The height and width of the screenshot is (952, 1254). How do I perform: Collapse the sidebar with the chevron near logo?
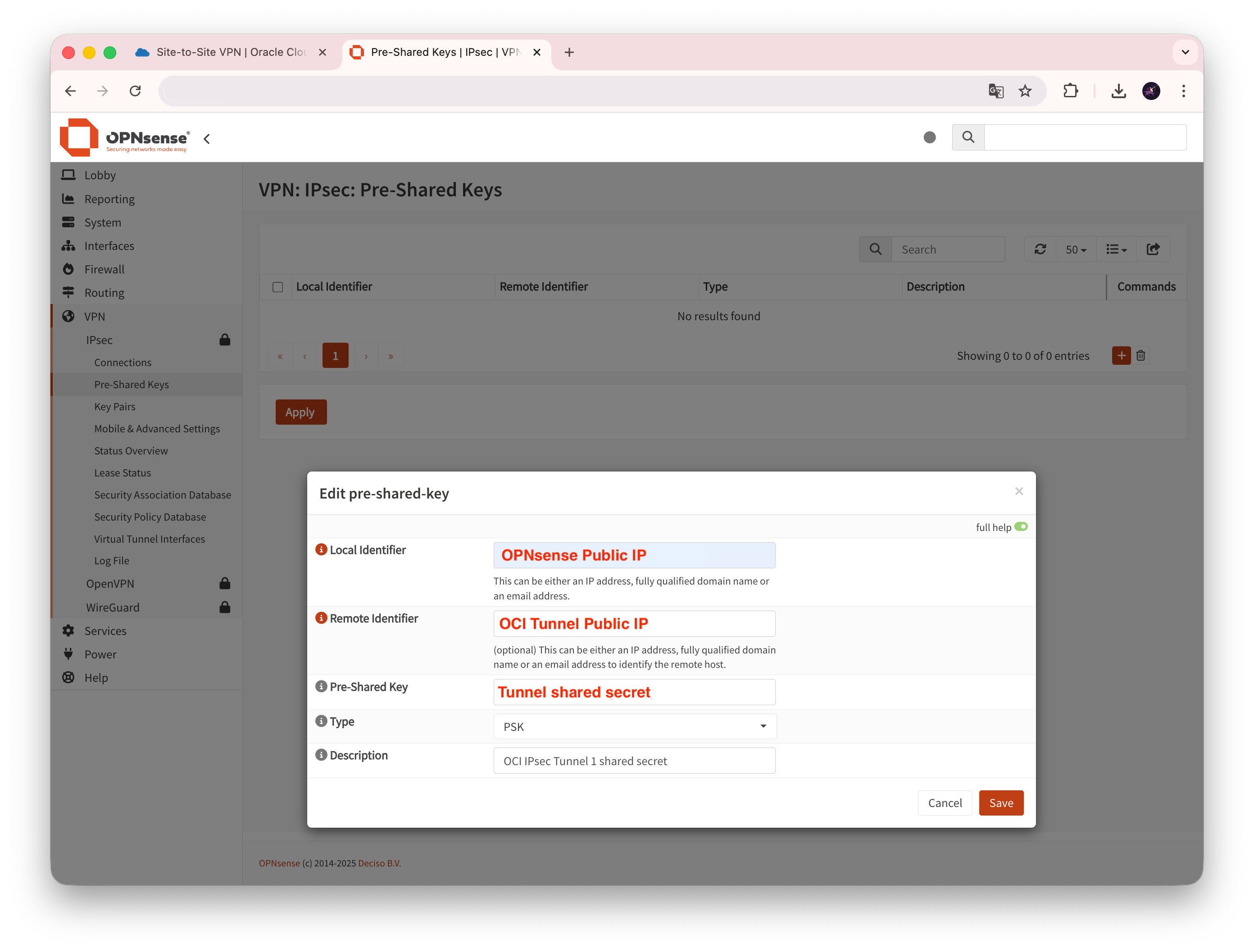[207, 139]
